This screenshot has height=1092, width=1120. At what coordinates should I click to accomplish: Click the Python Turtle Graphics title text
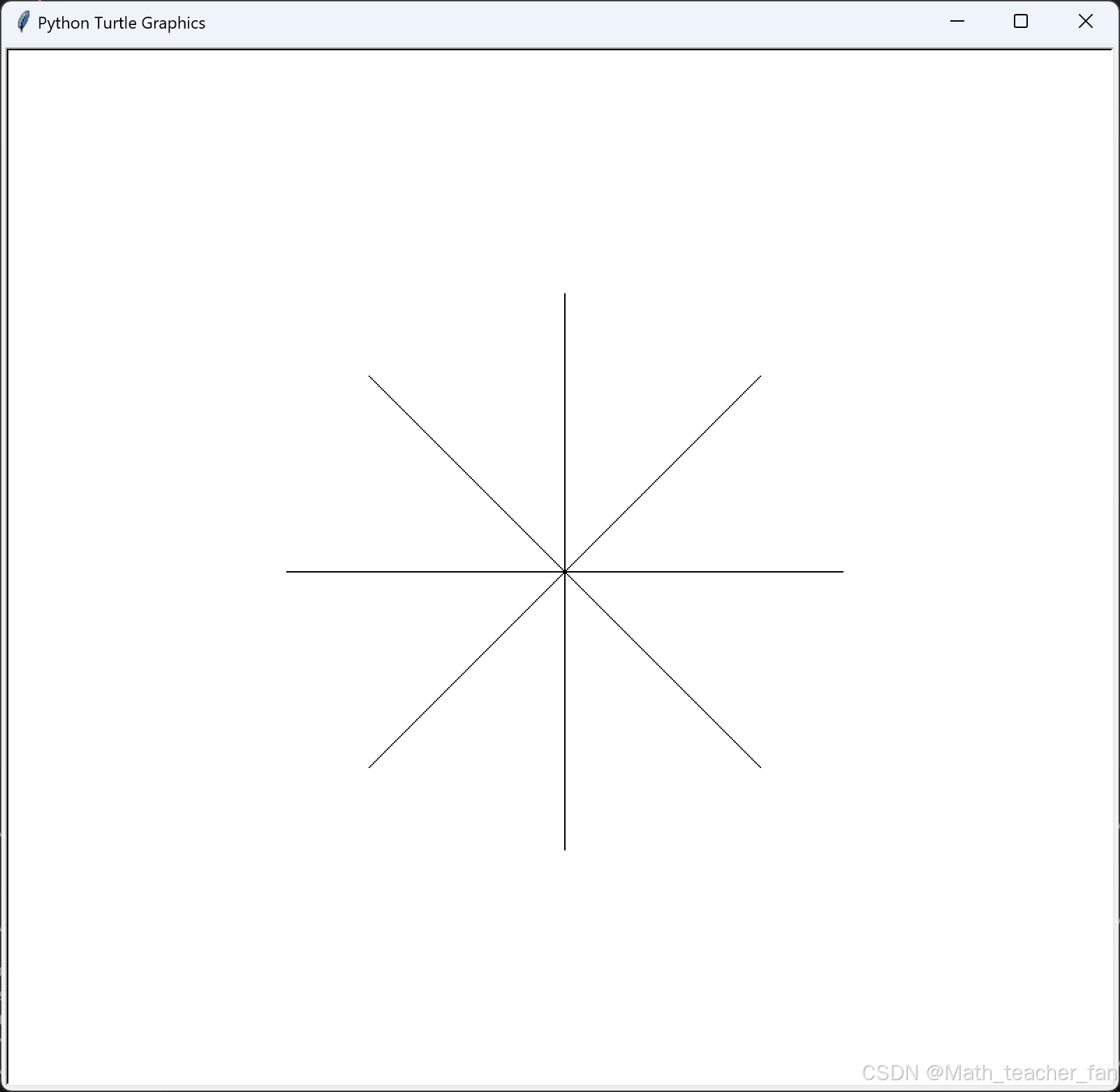coord(121,23)
